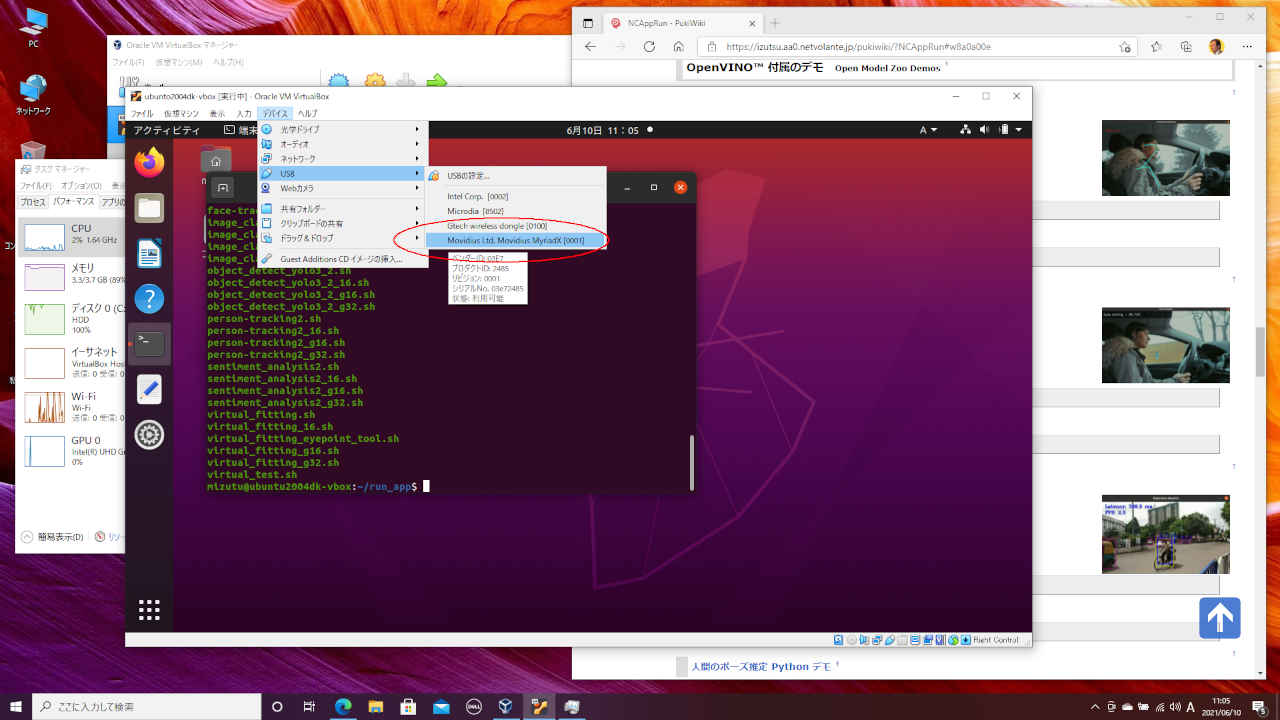Launch LibreOffice Writer from the Ubuntu dock
This screenshot has height=720, width=1280.
point(150,254)
